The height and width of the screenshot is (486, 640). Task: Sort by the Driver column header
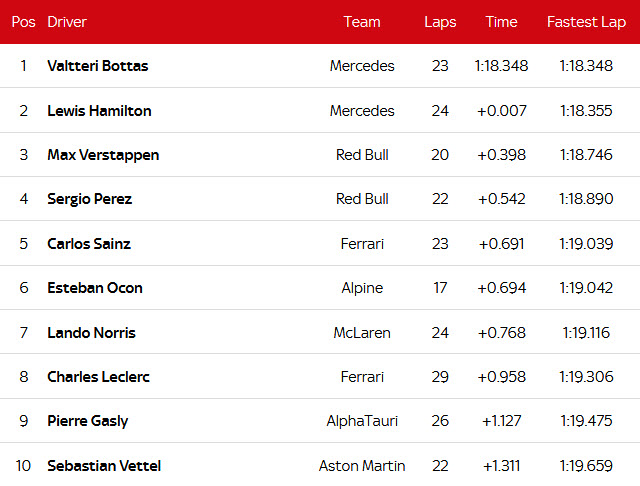[x=66, y=22]
